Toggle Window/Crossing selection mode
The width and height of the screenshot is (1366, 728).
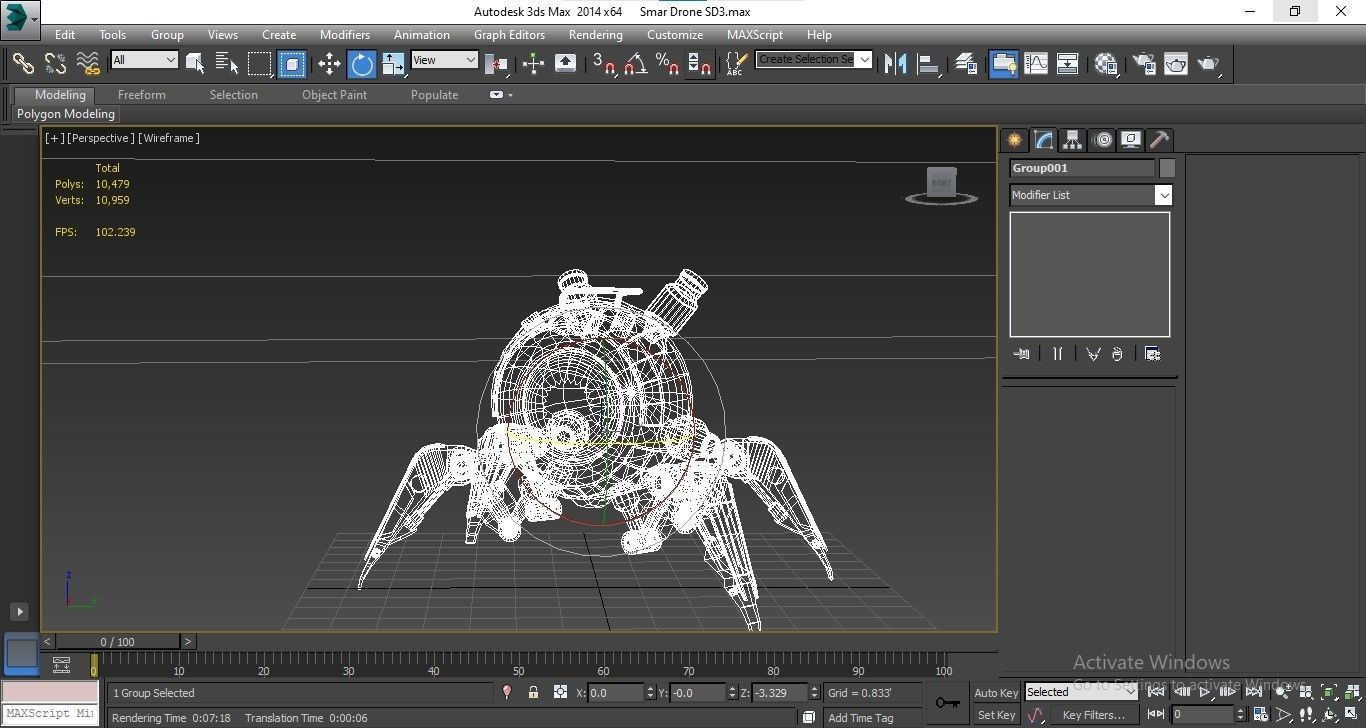(292, 64)
